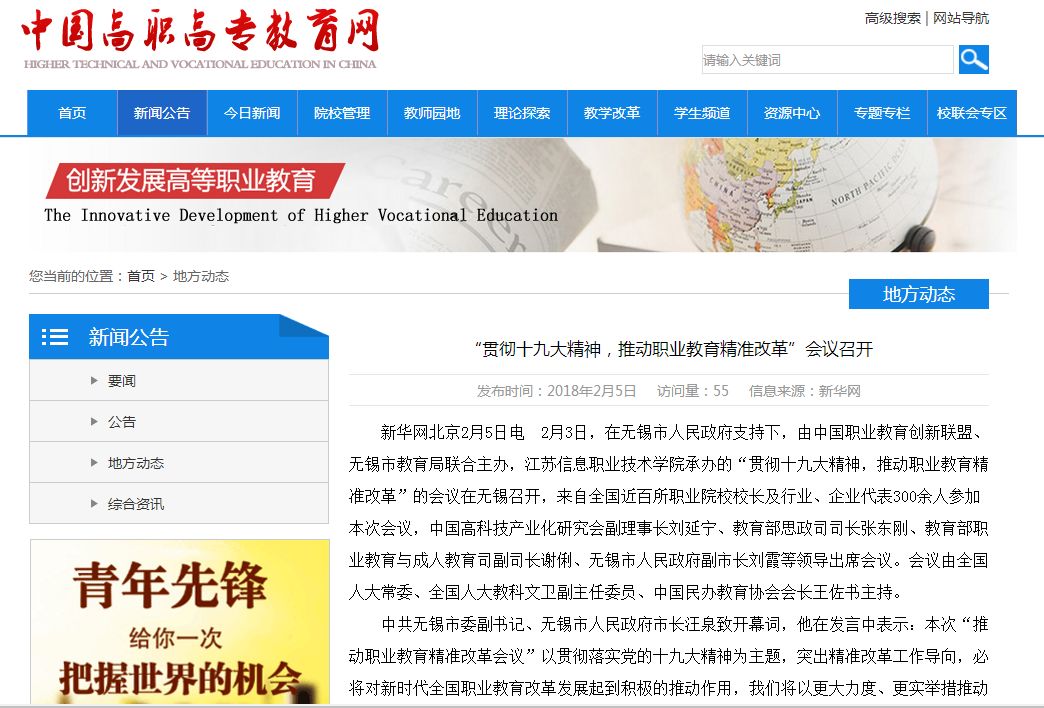1044x708 pixels.
Task: Click the blue magnifier search button
Action: click(973, 60)
